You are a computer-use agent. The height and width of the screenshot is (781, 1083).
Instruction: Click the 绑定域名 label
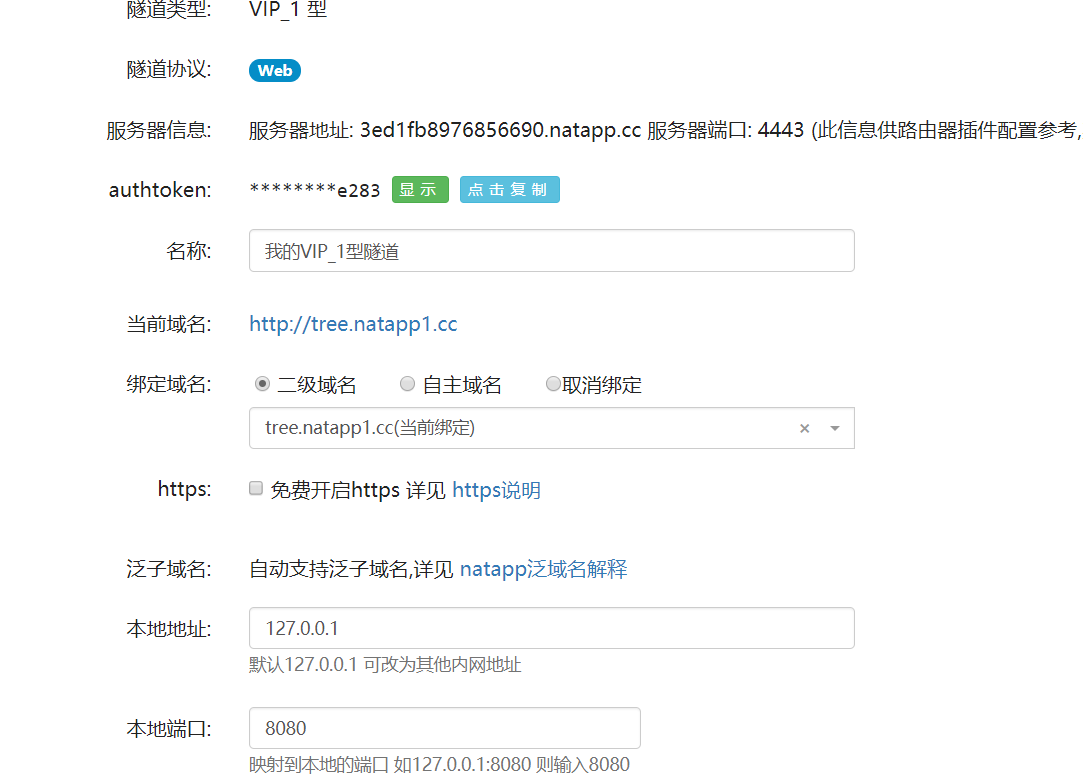169,385
